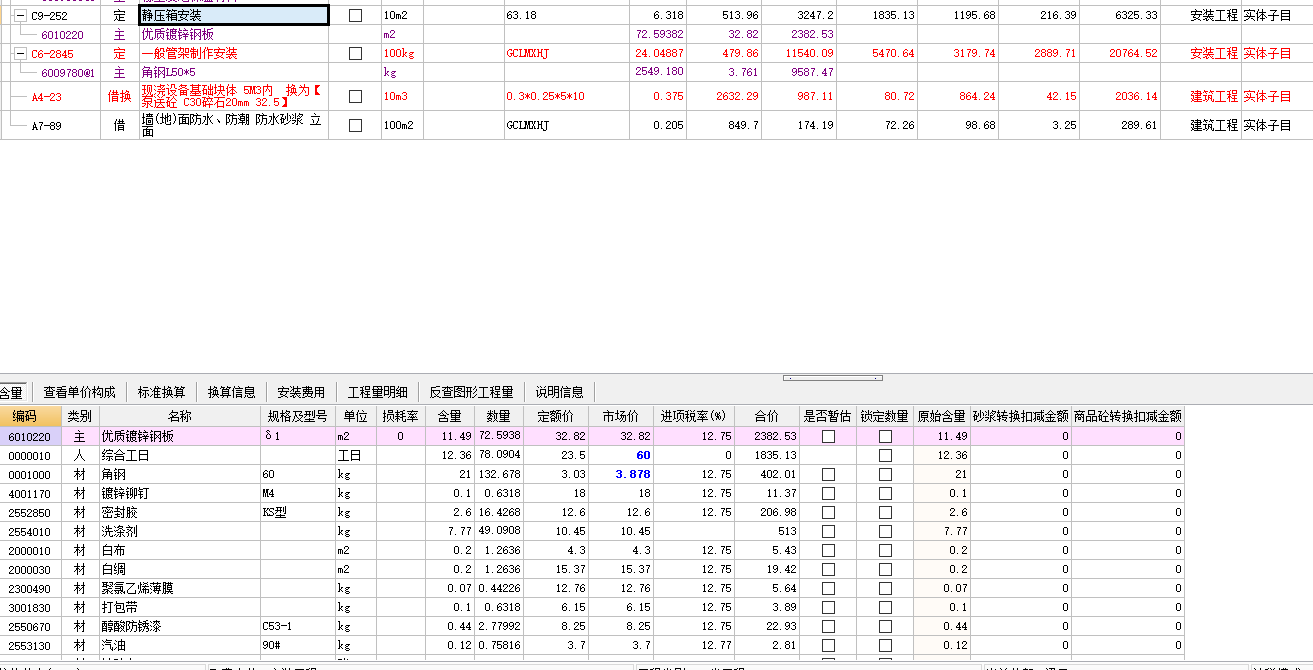Select the 安装费用 tab
The height and width of the screenshot is (670, 1313).
point(301,392)
